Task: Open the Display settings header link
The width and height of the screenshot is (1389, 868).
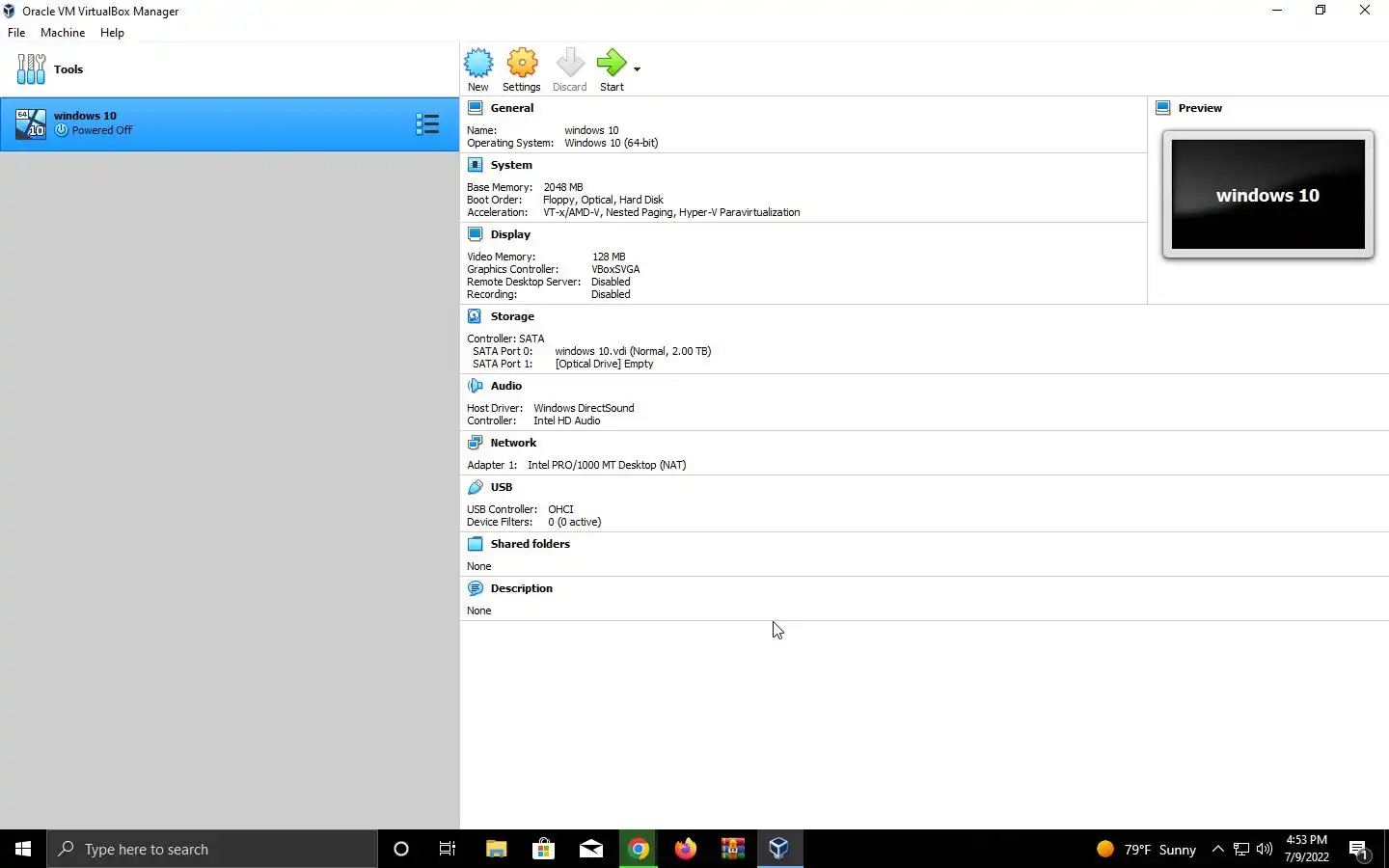Action: [510, 234]
